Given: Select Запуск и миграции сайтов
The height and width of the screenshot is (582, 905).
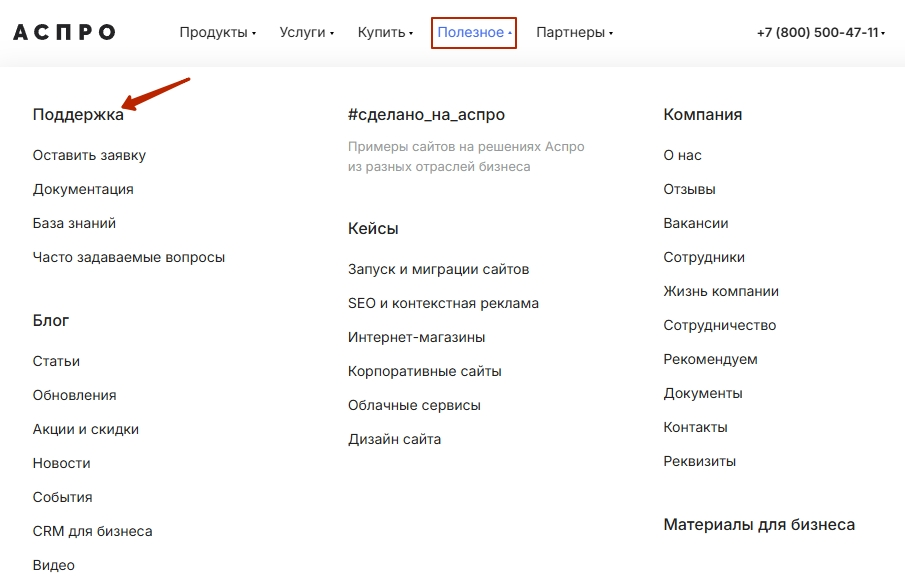Looking at the screenshot, I should click(439, 270).
